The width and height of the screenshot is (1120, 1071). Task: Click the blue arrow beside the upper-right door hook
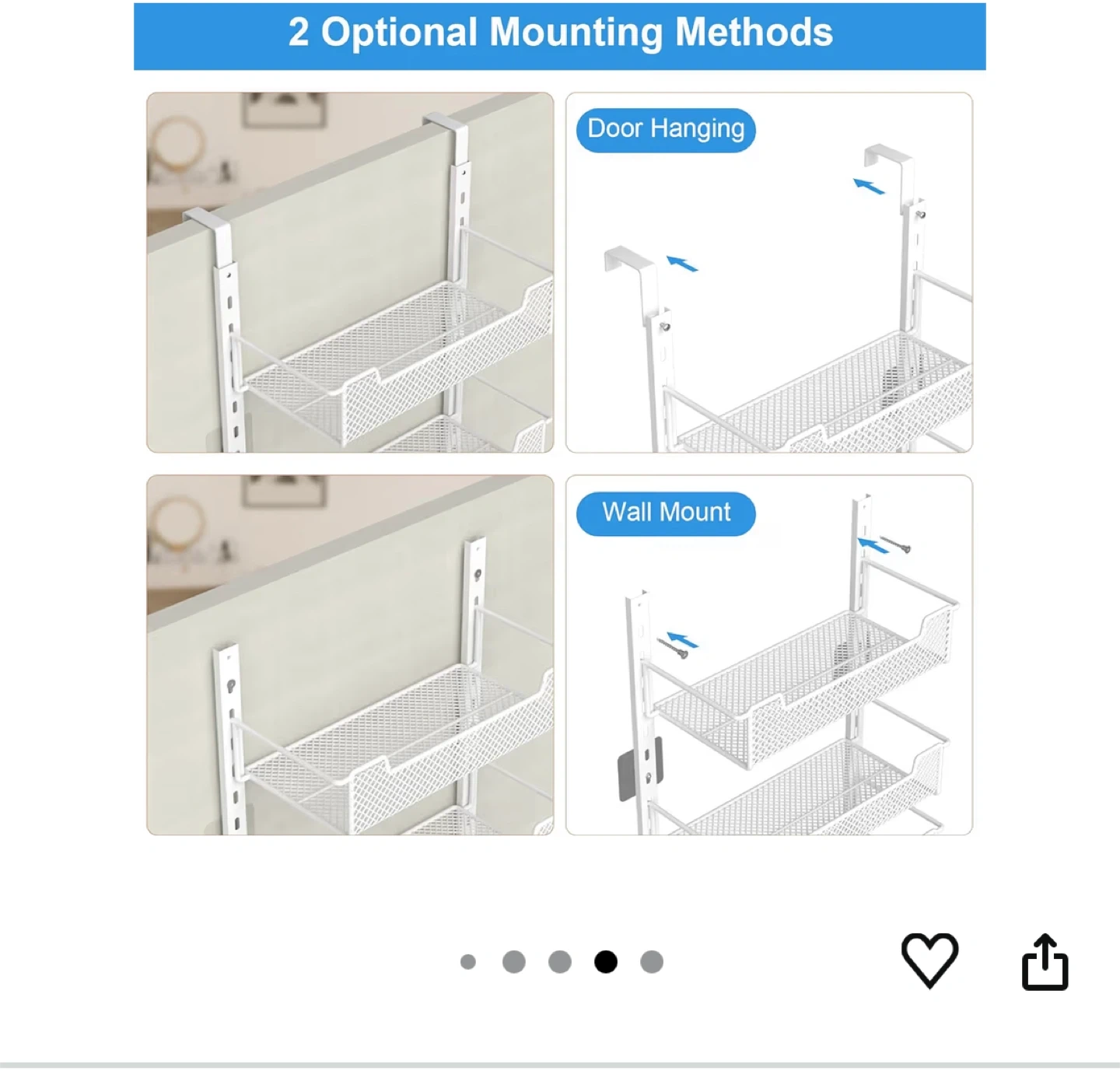(x=869, y=187)
